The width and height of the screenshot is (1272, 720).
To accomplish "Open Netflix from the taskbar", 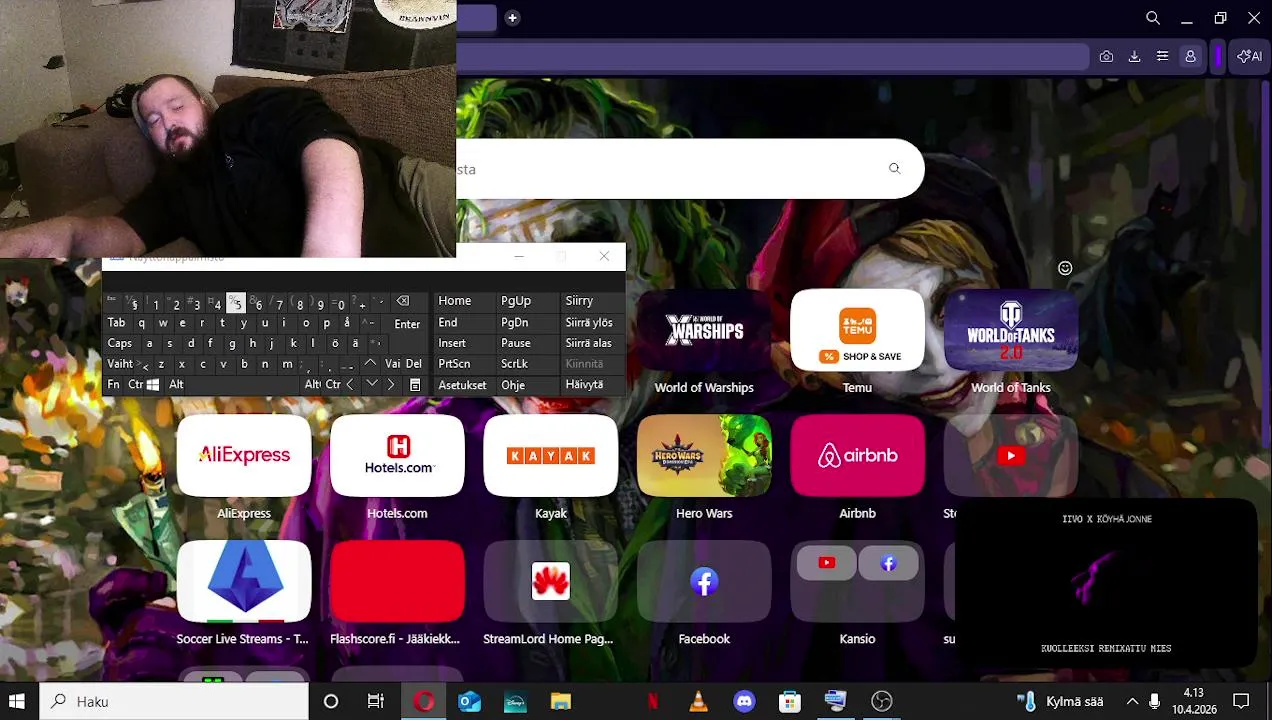I will point(652,701).
